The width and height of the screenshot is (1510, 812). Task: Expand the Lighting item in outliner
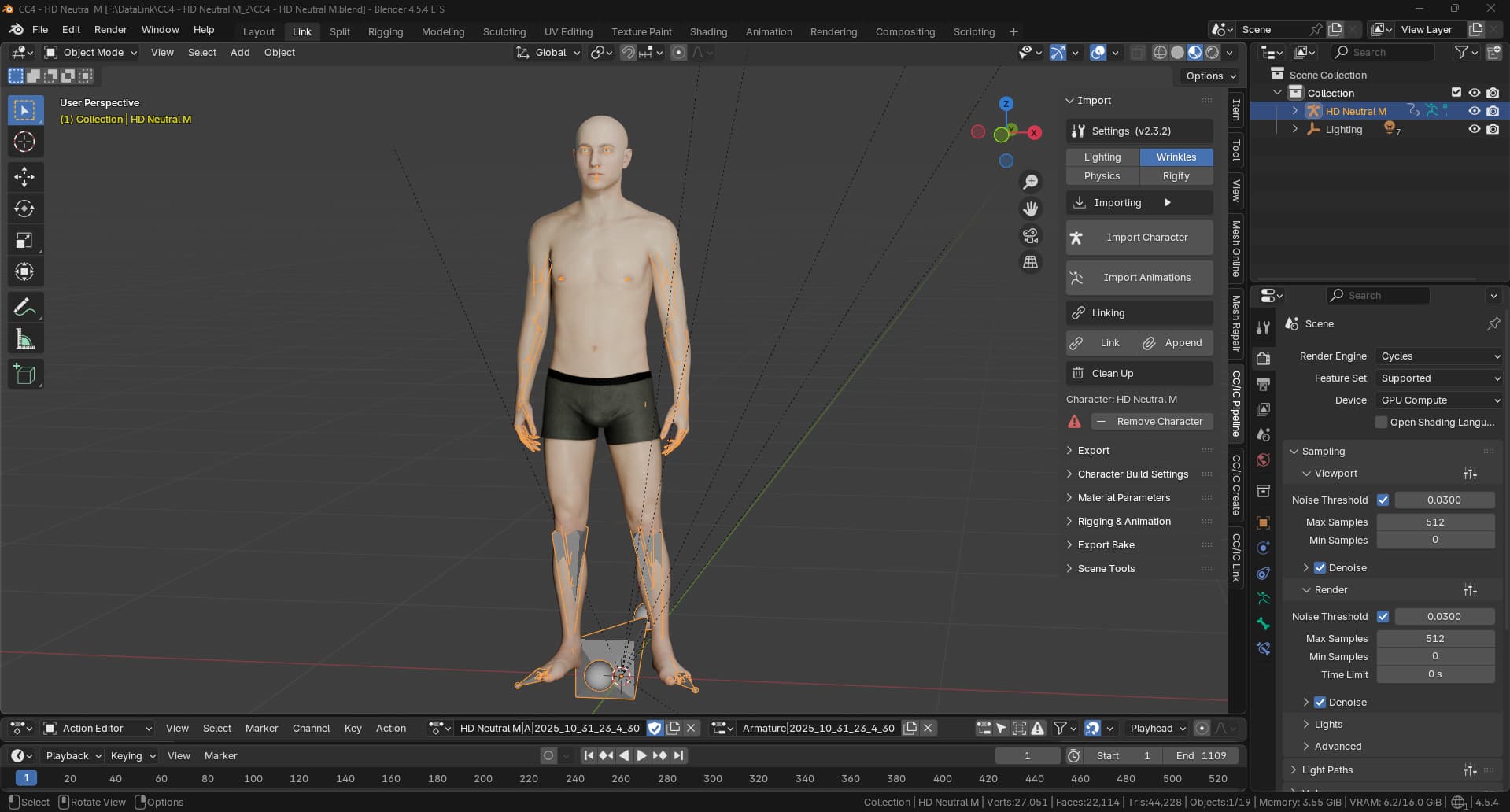pyautogui.click(x=1295, y=129)
